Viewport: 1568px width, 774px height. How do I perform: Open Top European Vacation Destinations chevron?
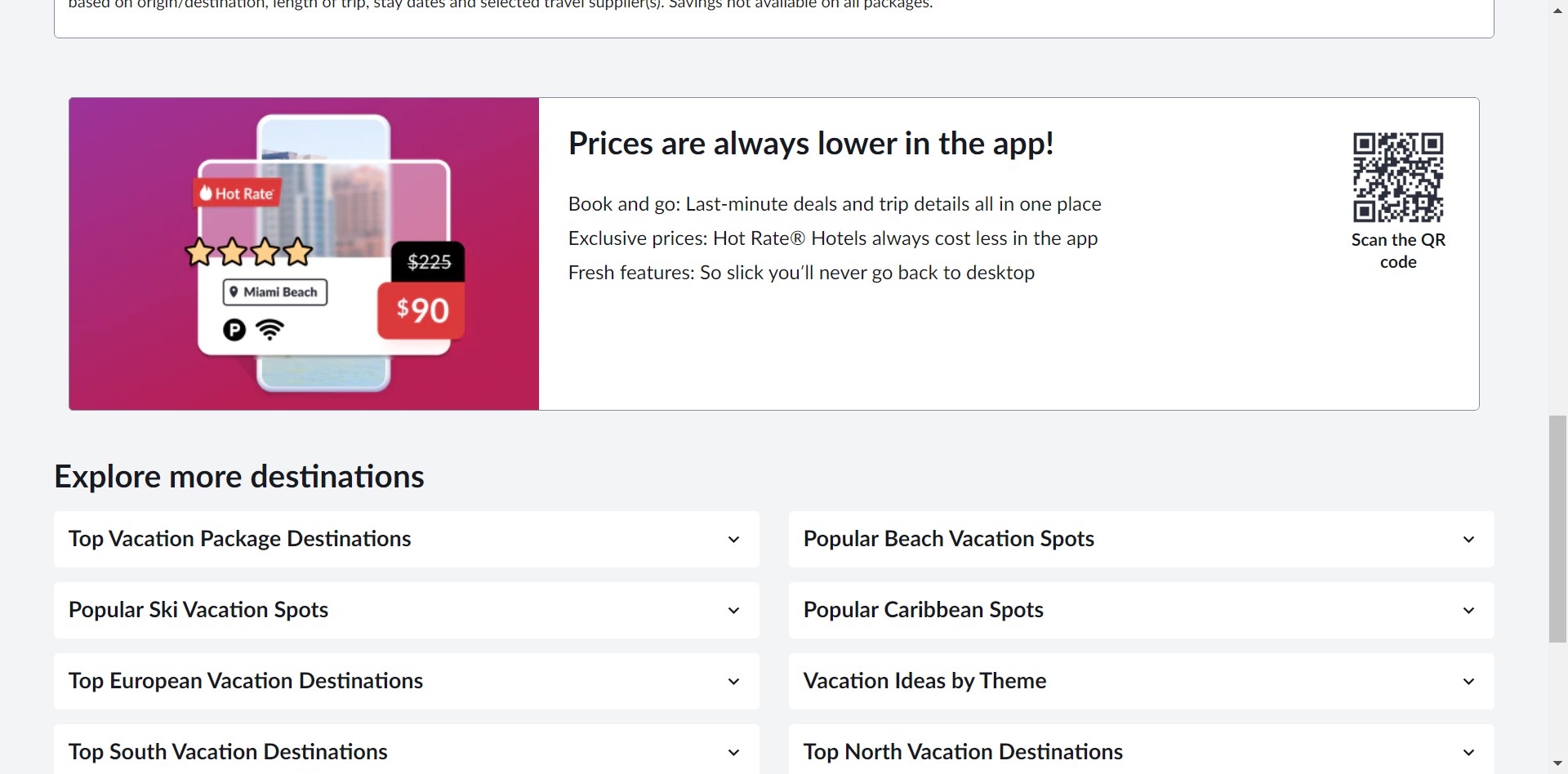(x=733, y=681)
